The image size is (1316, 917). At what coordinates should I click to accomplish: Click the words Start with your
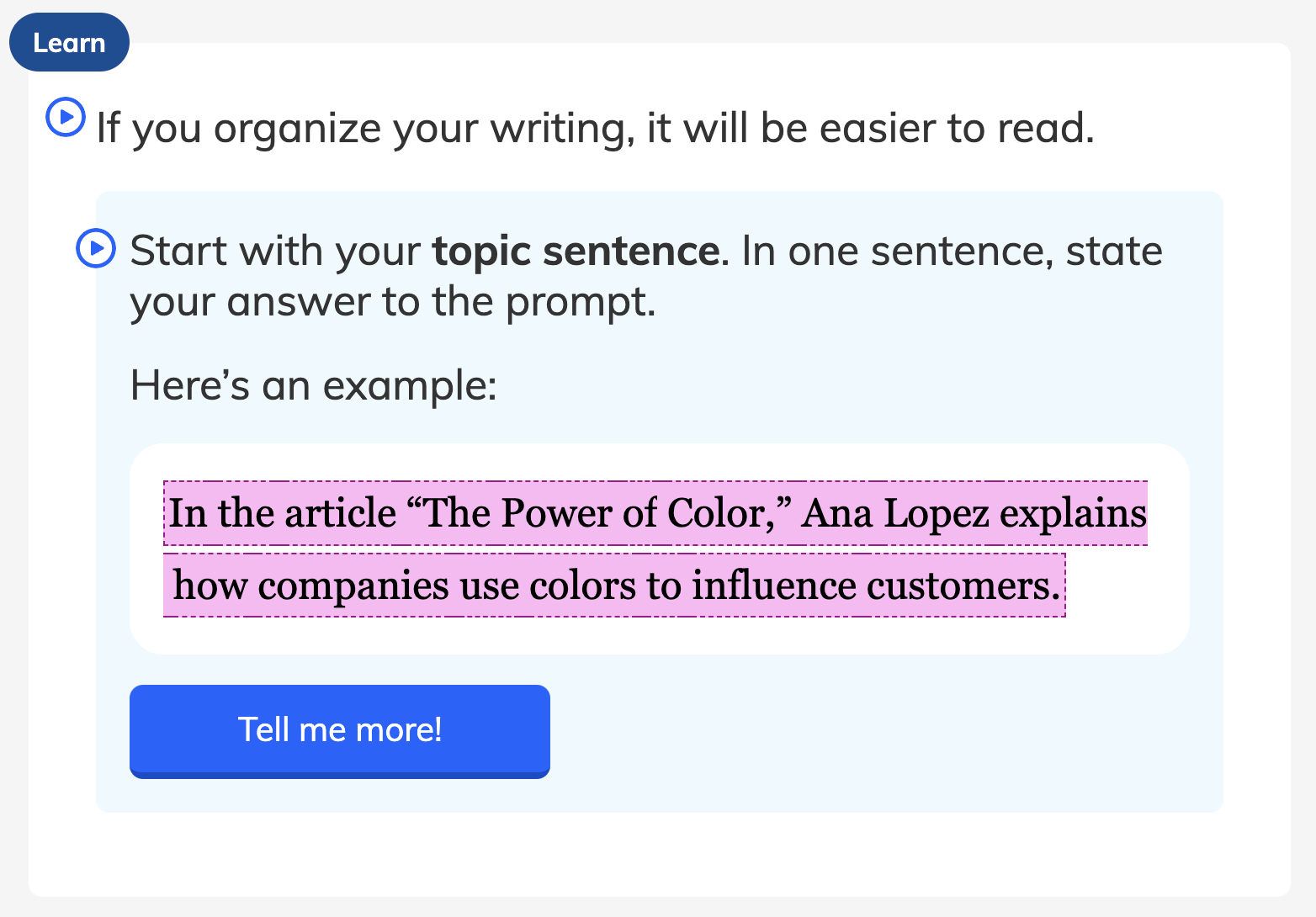(275, 251)
